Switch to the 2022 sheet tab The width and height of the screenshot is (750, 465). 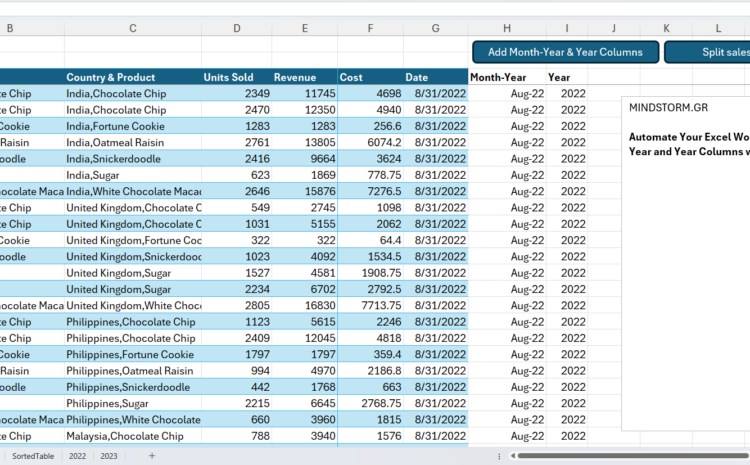coord(77,456)
